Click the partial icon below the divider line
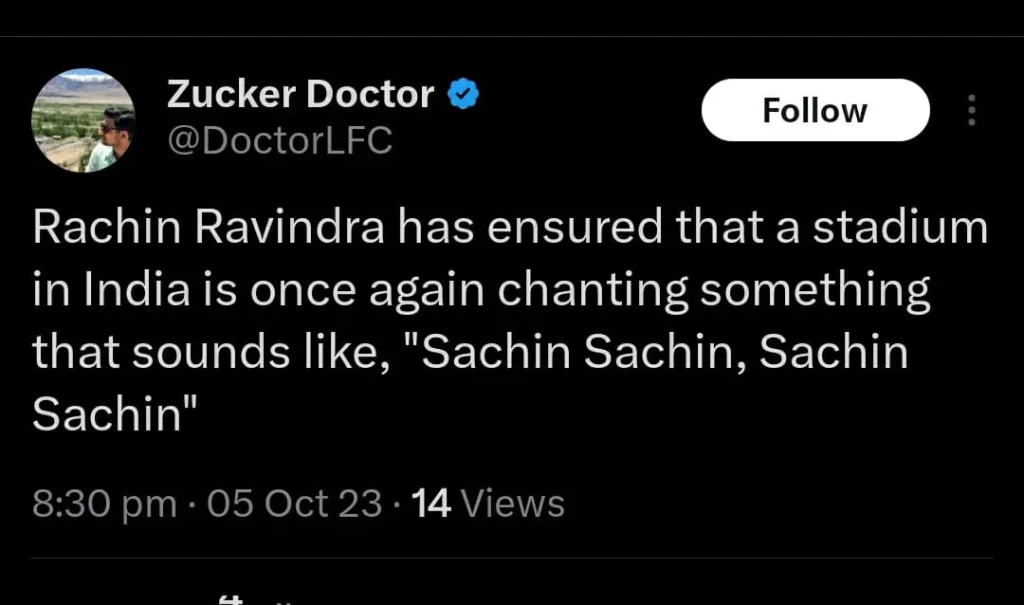The image size is (1024, 605). pos(232,599)
